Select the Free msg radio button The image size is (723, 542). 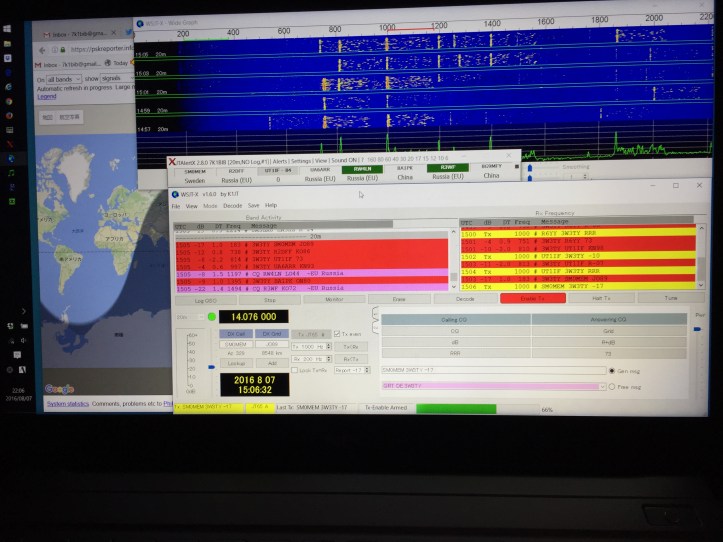pos(611,385)
